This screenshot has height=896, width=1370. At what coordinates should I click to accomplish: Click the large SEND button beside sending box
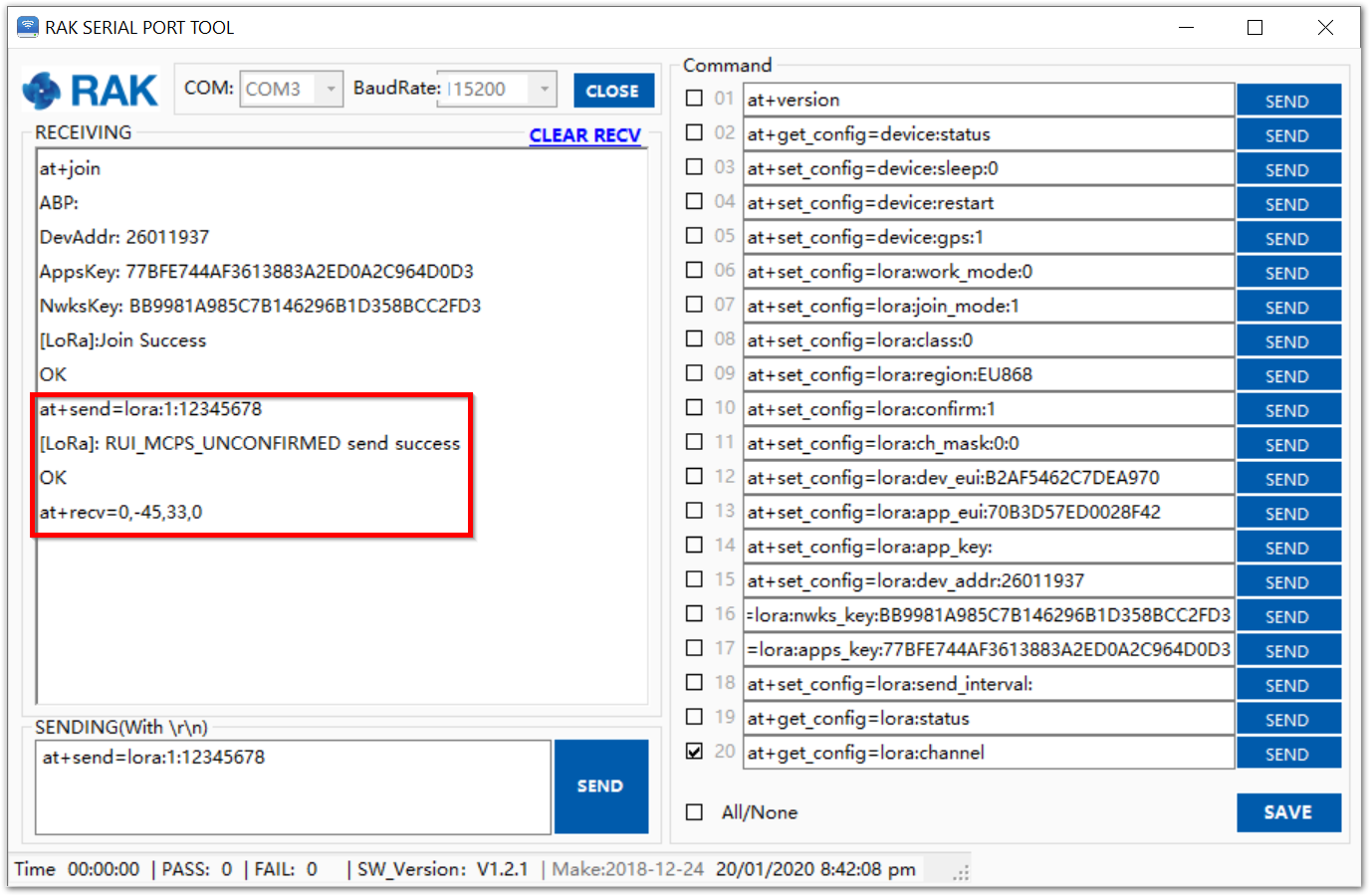coord(601,786)
